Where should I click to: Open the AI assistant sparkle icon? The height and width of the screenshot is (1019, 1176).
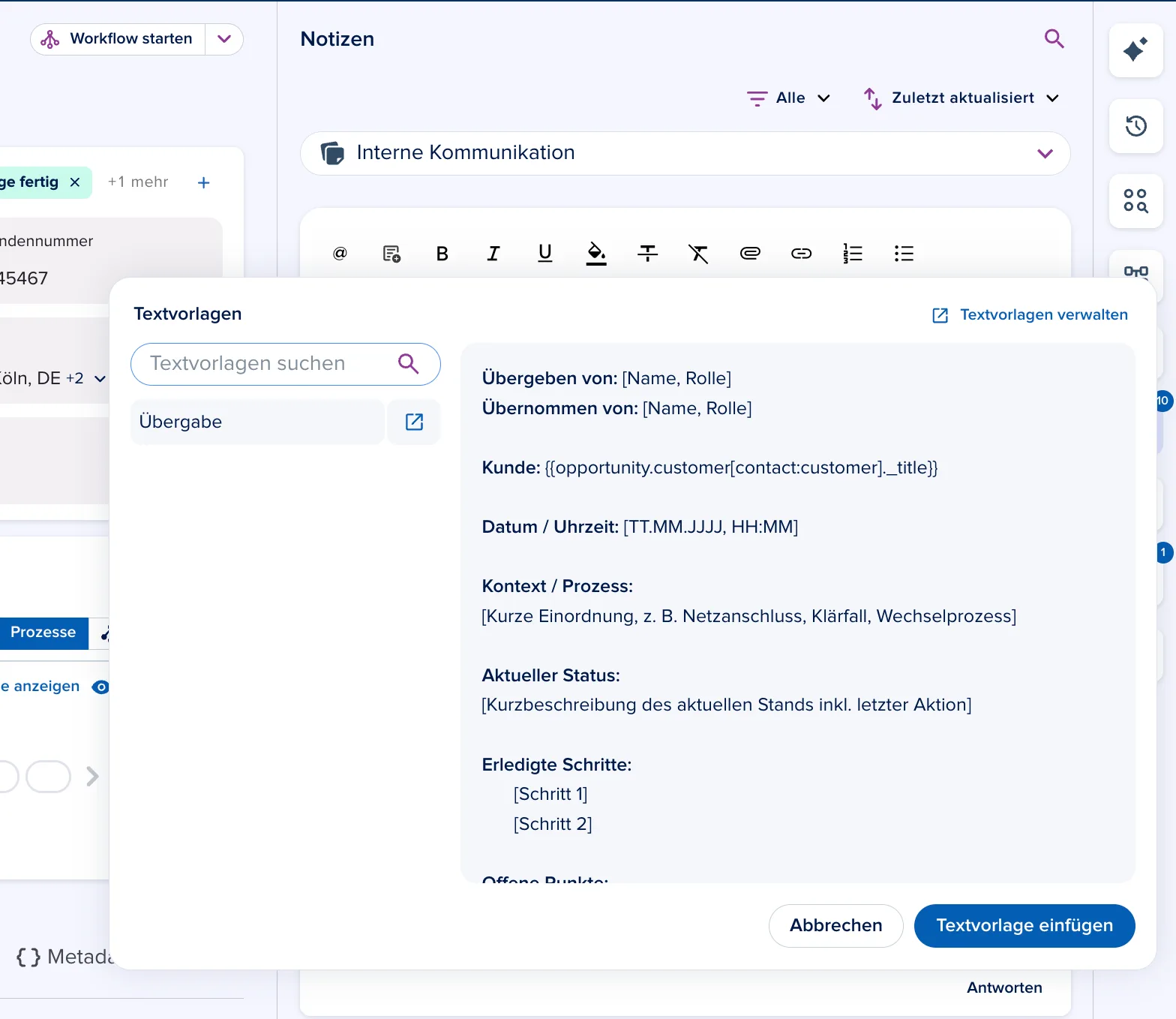click(x=1135, y=50)
